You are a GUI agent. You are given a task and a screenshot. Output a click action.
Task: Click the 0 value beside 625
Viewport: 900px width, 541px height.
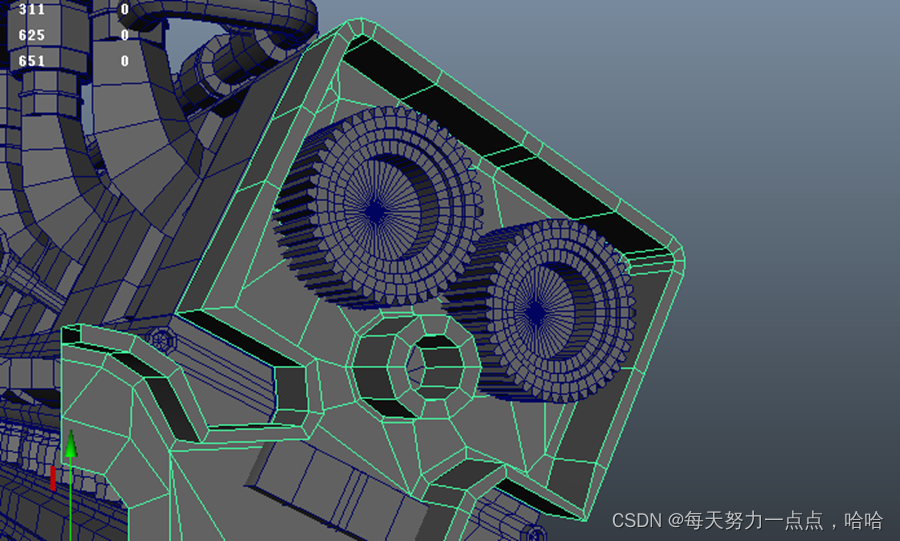pos(125,35)
